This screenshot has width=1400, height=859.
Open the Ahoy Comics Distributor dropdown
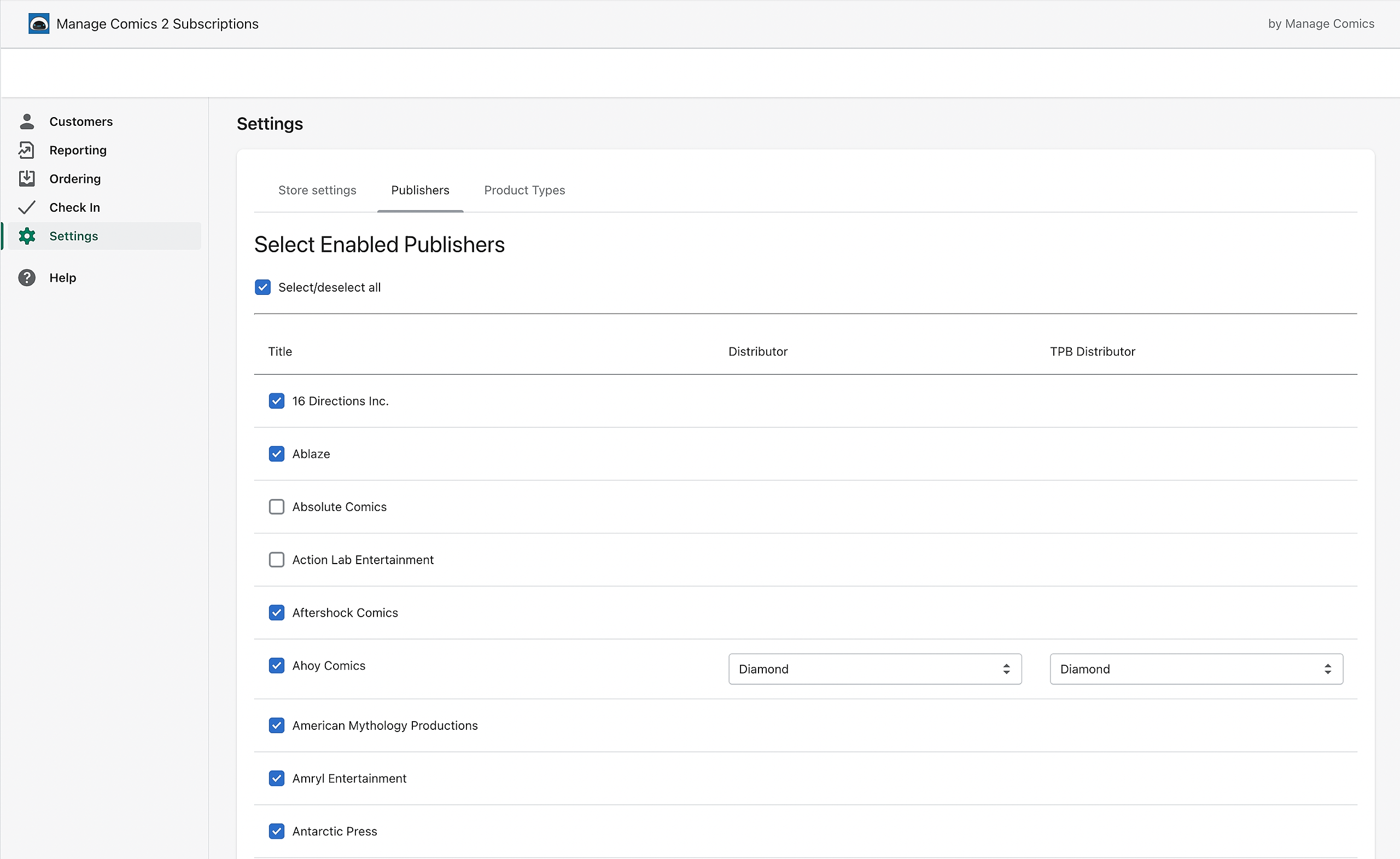[x=874, y=669]
